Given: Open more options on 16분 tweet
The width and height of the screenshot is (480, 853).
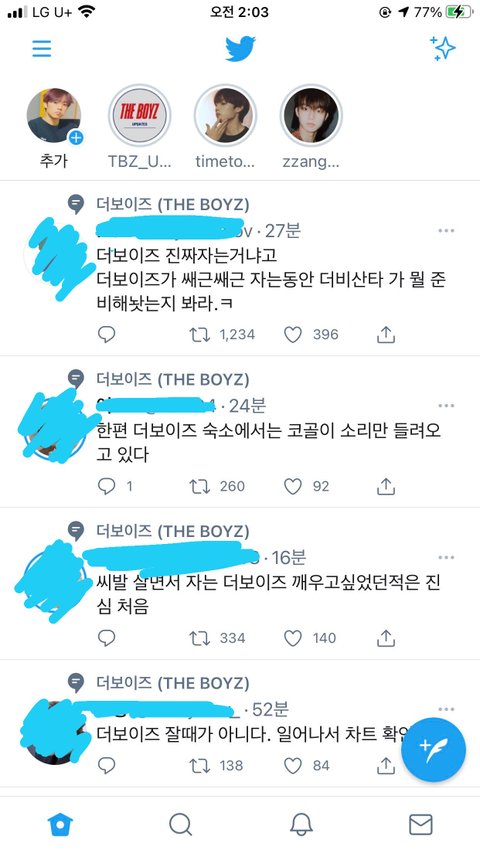Looking at the screenshot, I should click(446, 557).
